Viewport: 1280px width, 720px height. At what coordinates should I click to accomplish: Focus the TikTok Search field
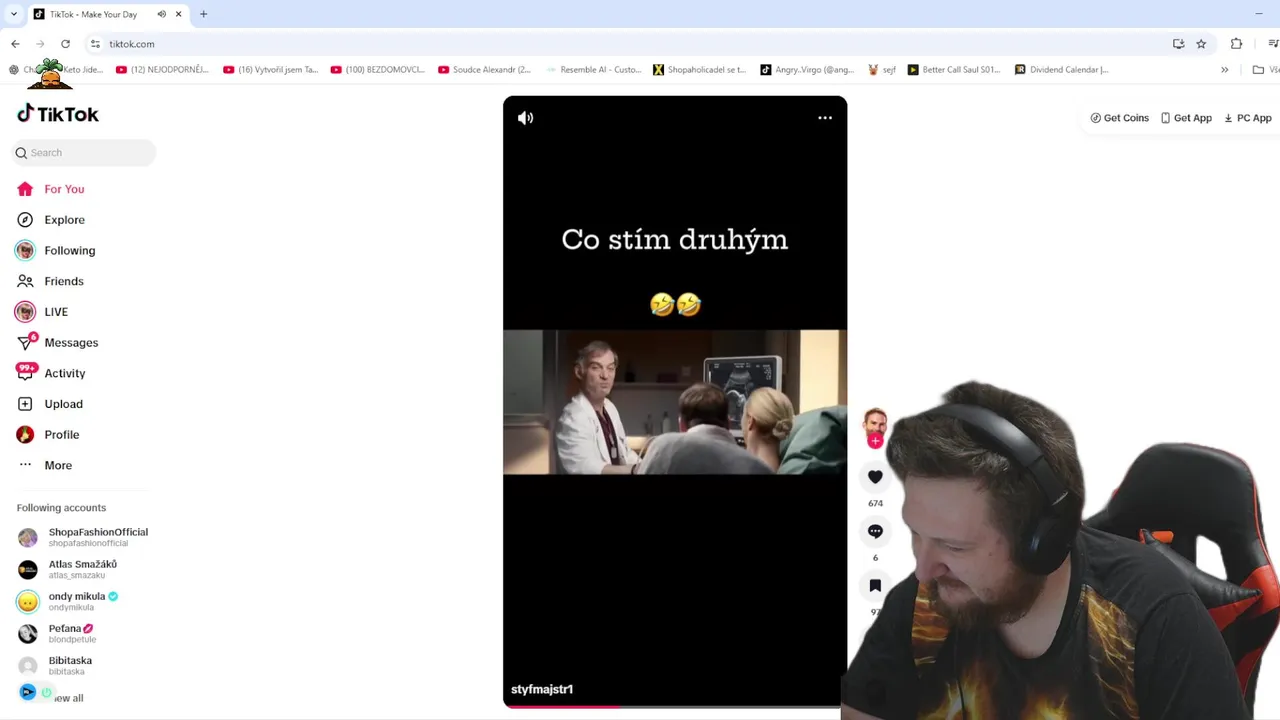84,153
